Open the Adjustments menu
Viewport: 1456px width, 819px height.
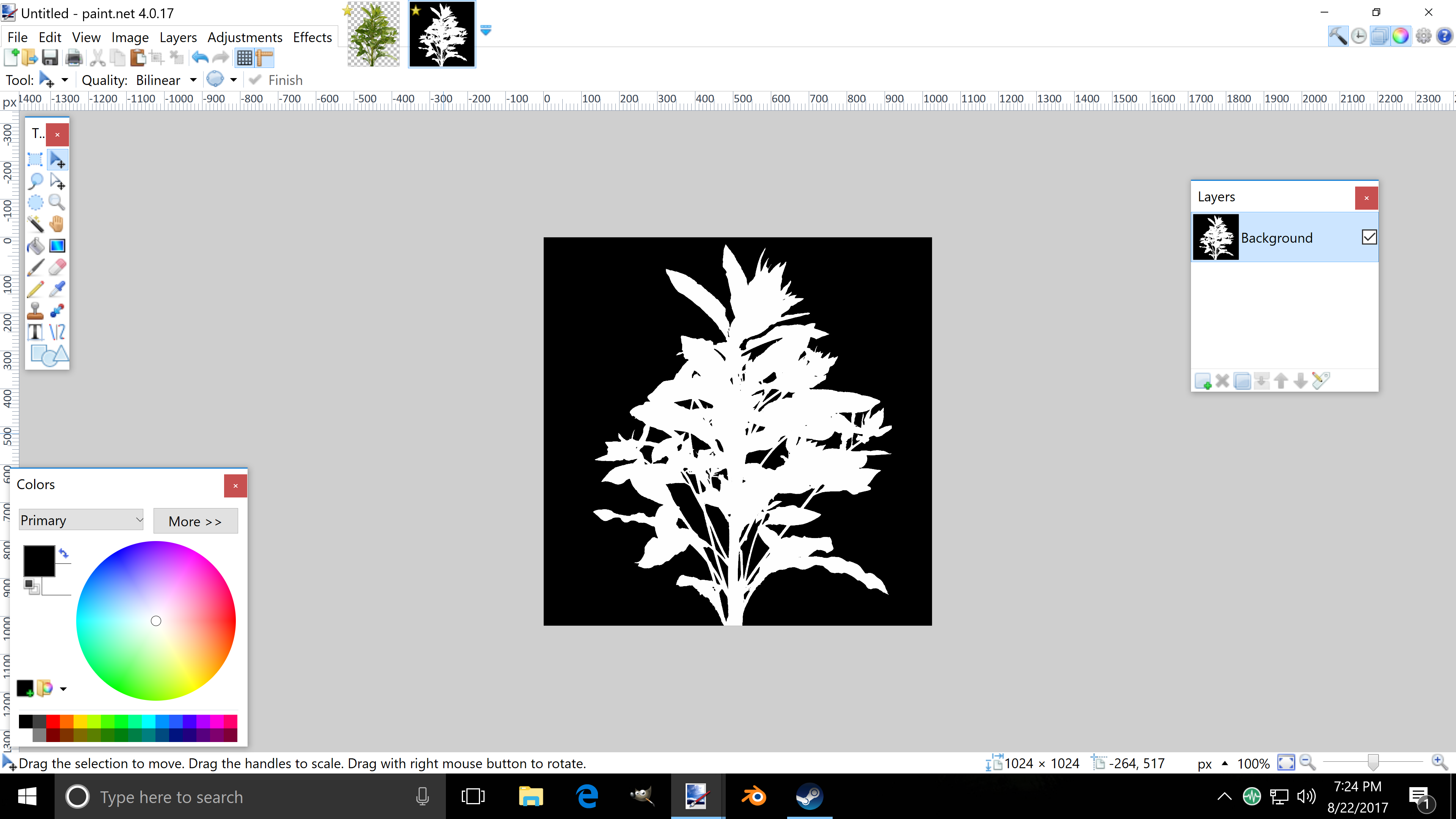point(245,37)
